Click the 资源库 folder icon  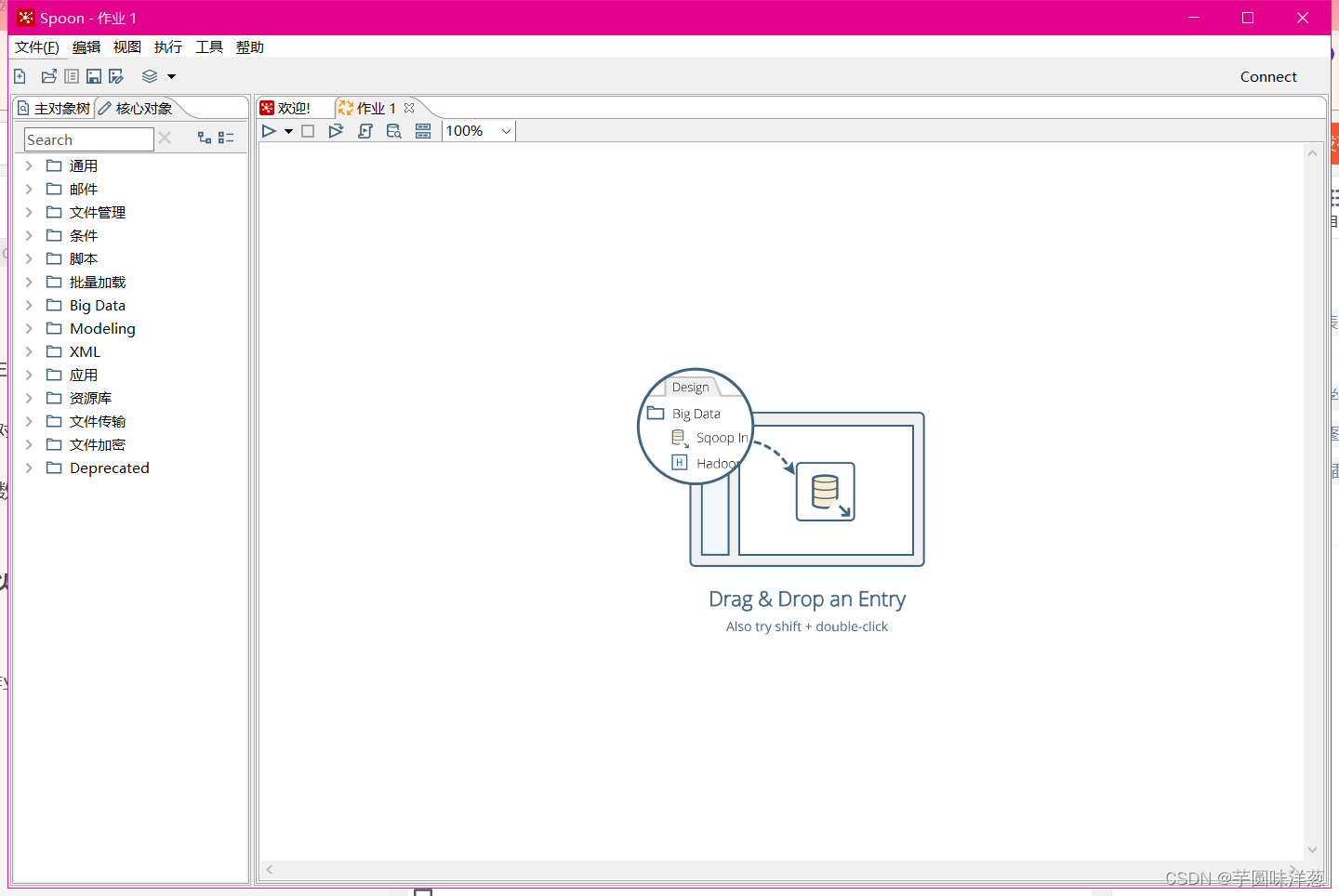click(54, 398)
